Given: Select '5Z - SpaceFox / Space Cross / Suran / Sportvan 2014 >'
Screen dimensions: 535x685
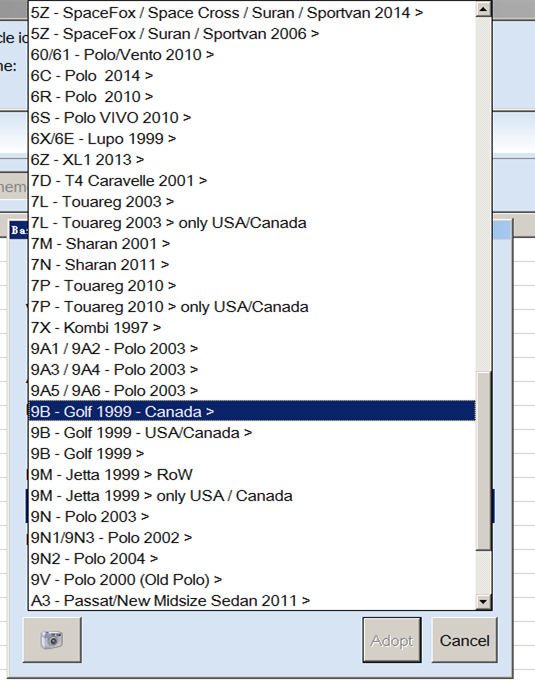Looking at the screenshot, I should pos(252,13).
